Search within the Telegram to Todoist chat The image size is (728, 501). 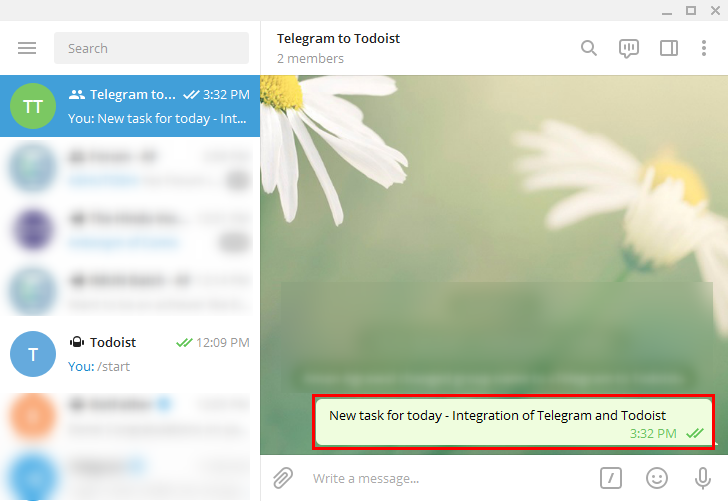589,48
